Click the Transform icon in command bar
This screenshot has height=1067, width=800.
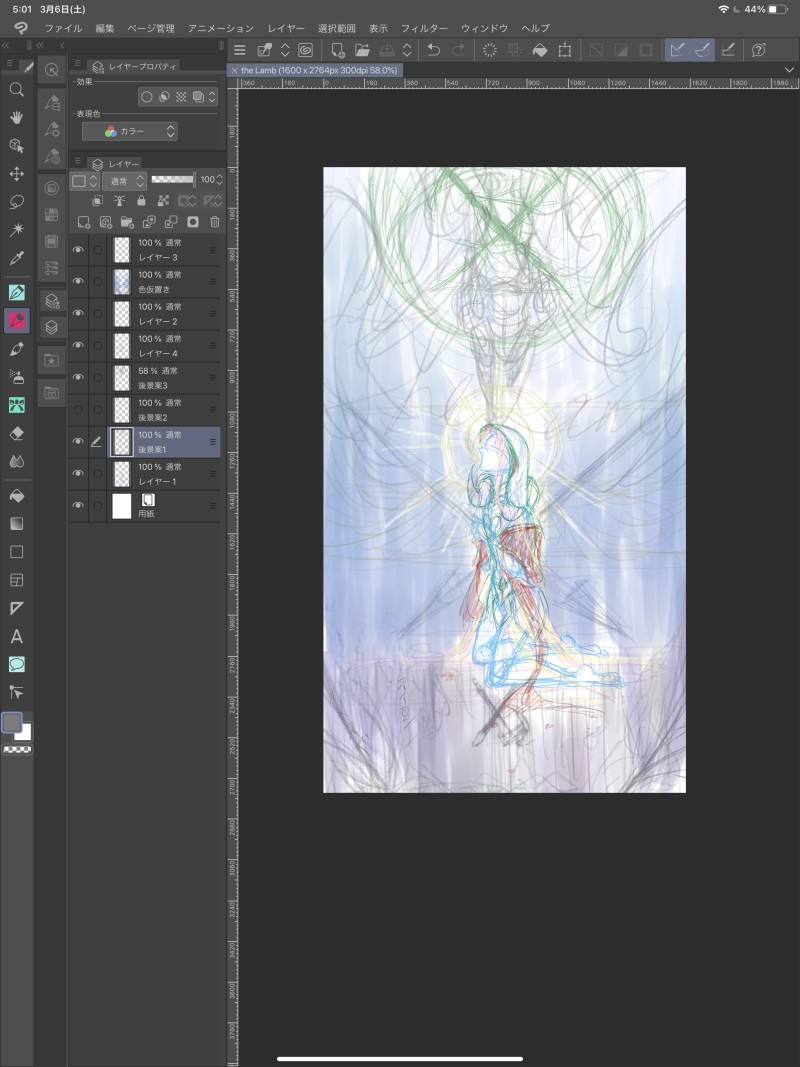point(565,50)
